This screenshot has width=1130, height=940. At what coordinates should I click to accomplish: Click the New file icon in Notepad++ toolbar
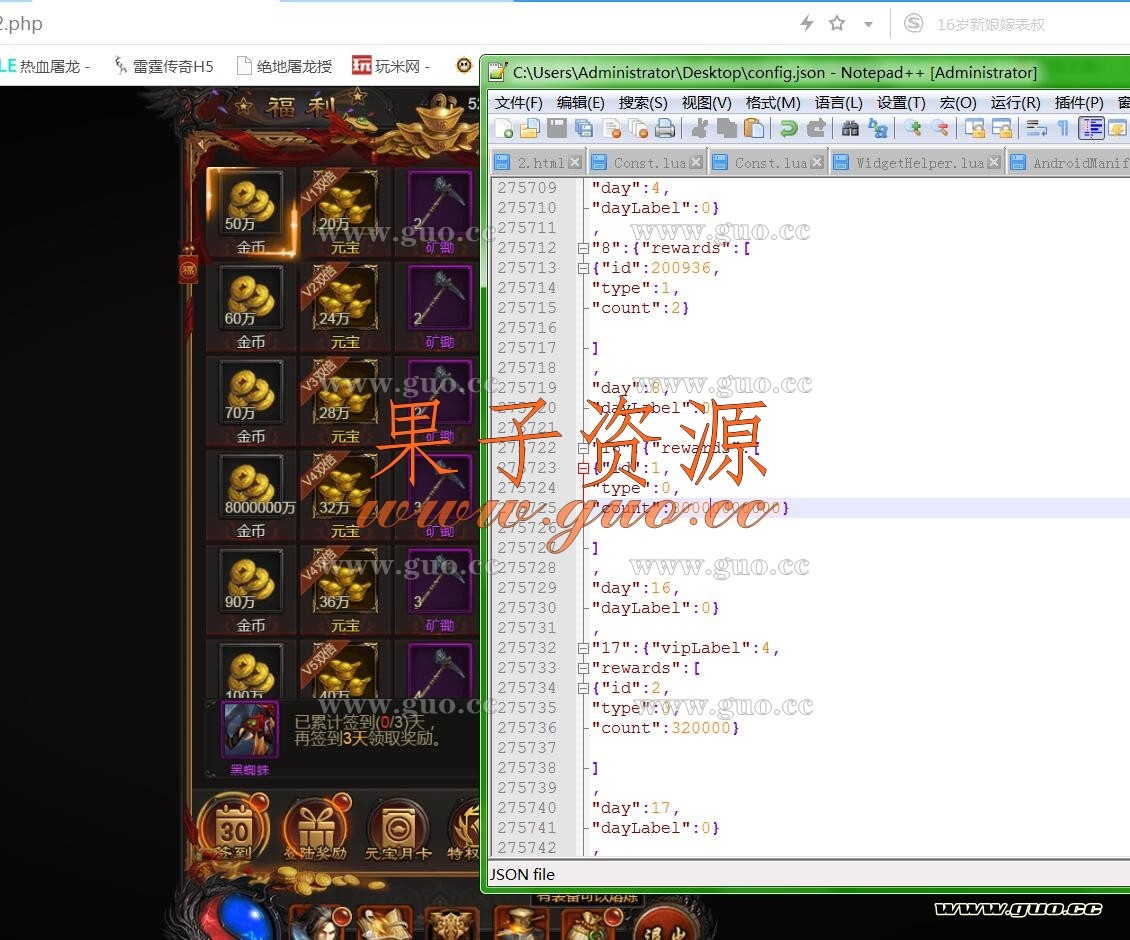[x=504, y=129]
